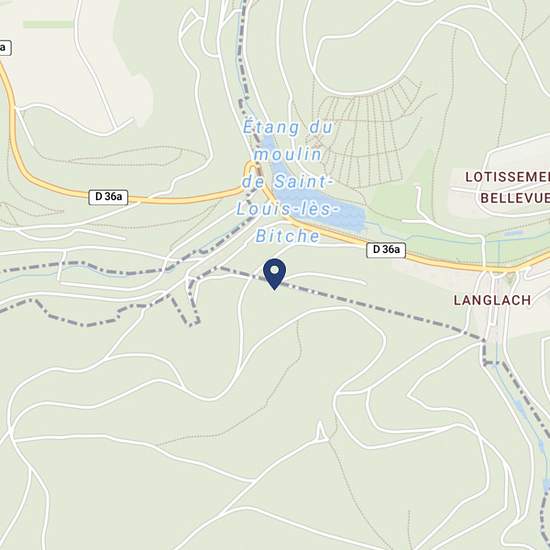Click the LOTISSEMENT BELLEVUE neighborhood label

[x=508, y=187]
